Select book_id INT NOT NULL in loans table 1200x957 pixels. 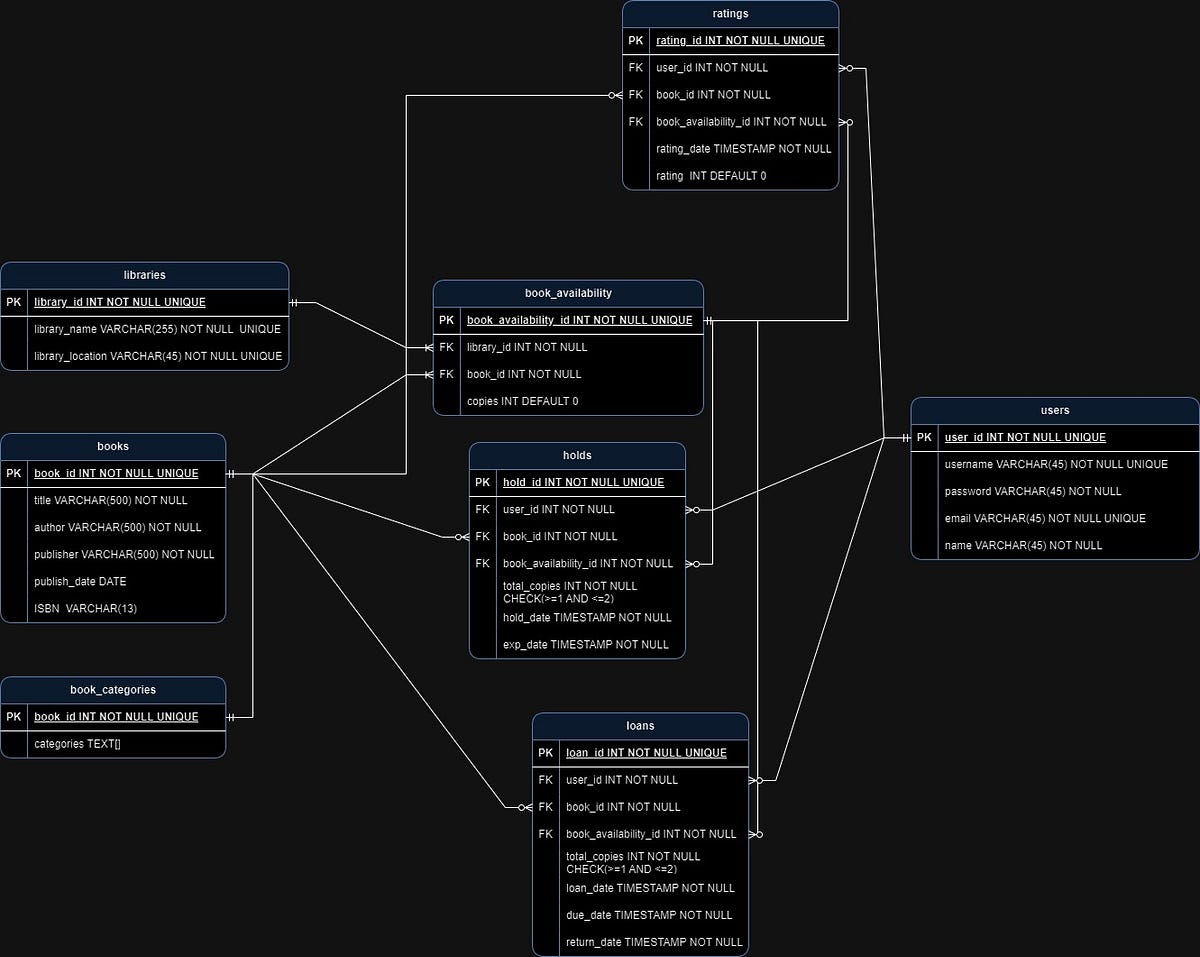(x=640, y=807)
